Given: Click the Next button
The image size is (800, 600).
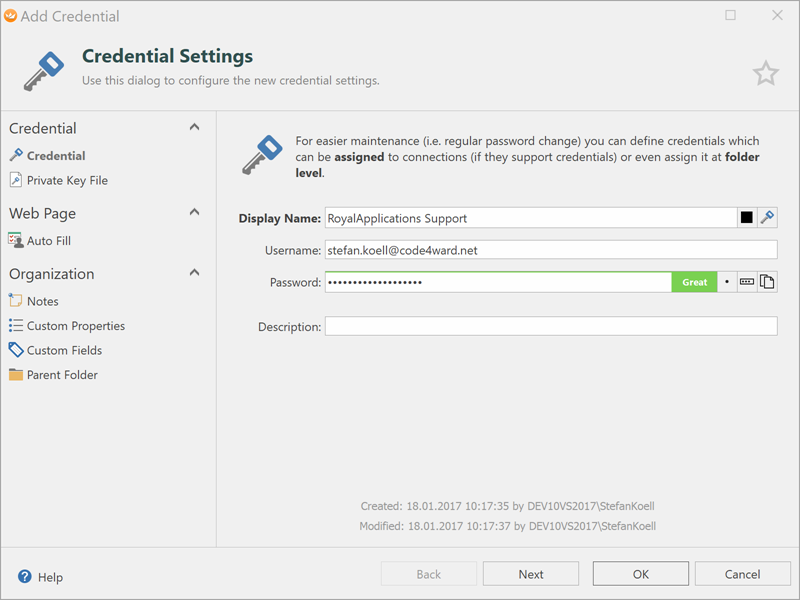Looking at the screenshot, I should click(x=531, y=574).
